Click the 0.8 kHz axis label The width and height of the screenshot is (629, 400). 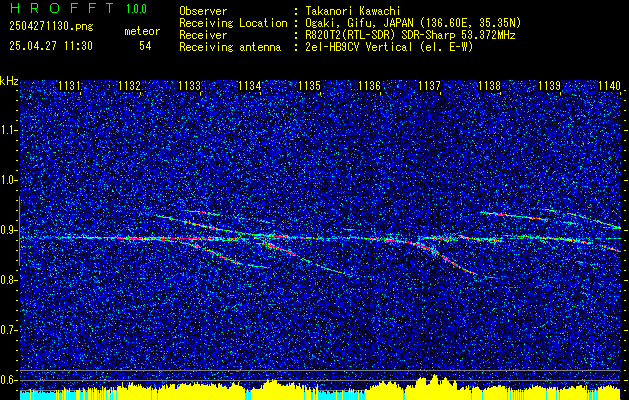tap(9, 280)
